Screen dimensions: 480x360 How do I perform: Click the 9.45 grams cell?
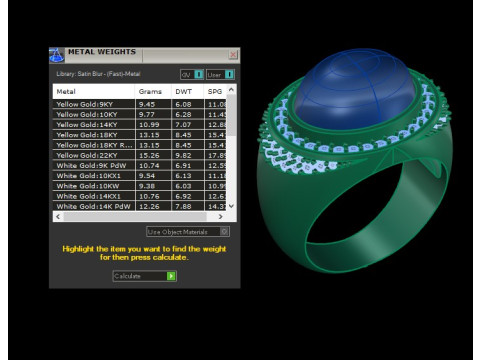(x=153, y=104)
